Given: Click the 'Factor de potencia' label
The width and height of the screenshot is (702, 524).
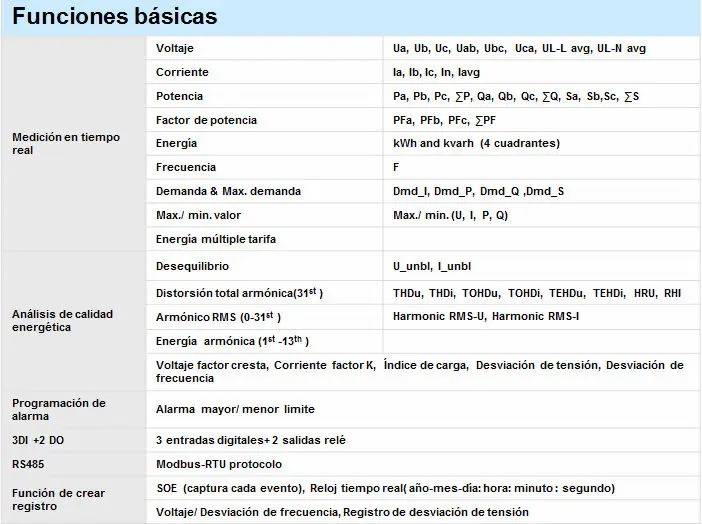Looking at the screenshot, I should (206, 120).
